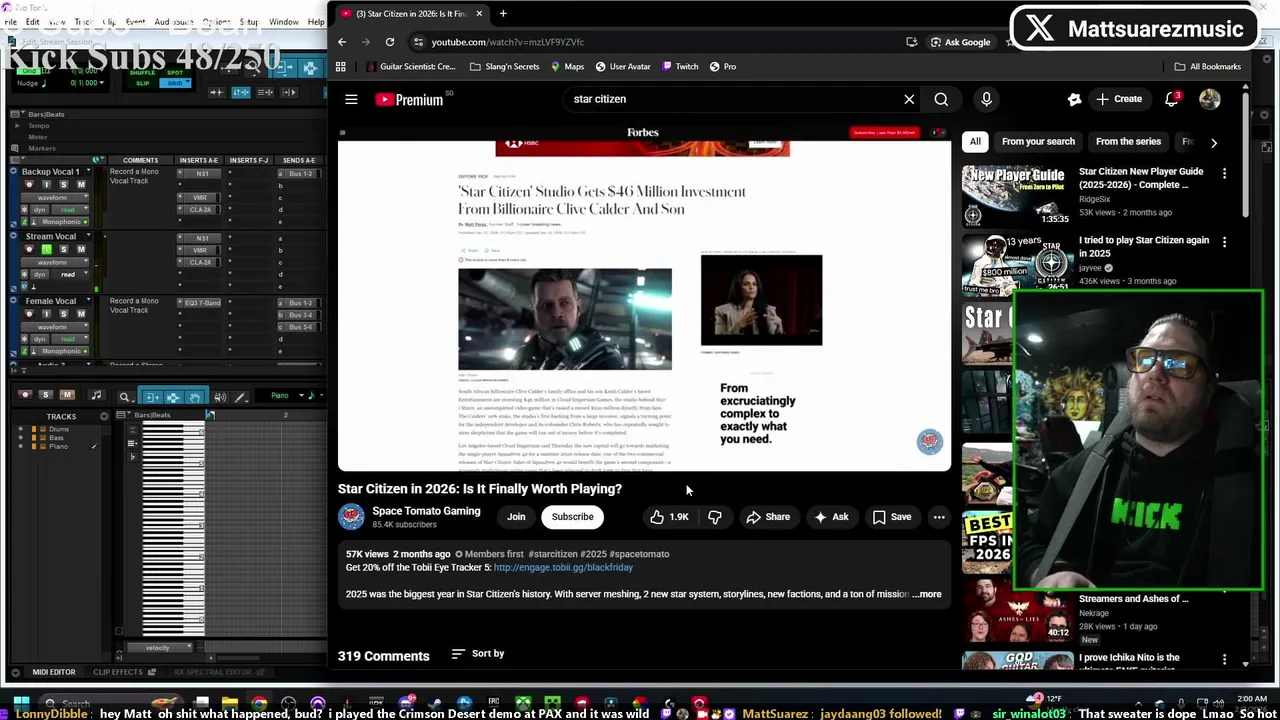Open Stream Vocal automation mode read selector
This screenshot has width=1280, height=720.
(x=70, y=274)
